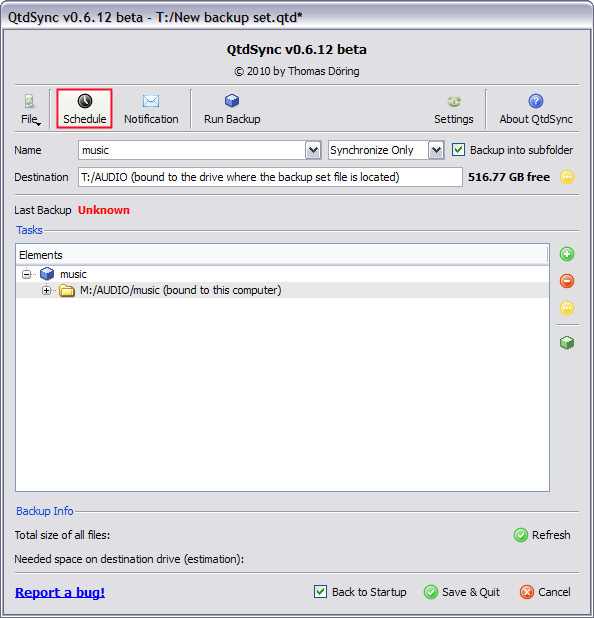Screen dimensions: 594x618
Task: Open the Name dropdown arrow
Action: [313, 150]
